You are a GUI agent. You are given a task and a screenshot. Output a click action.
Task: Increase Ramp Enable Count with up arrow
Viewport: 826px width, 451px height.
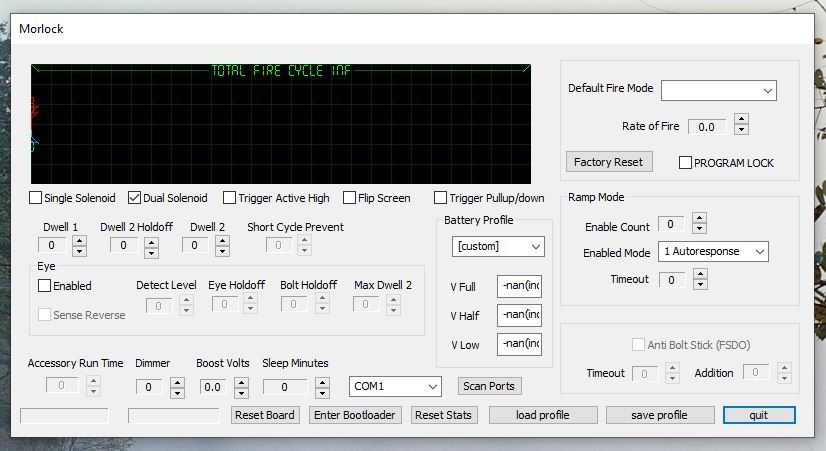700,218
